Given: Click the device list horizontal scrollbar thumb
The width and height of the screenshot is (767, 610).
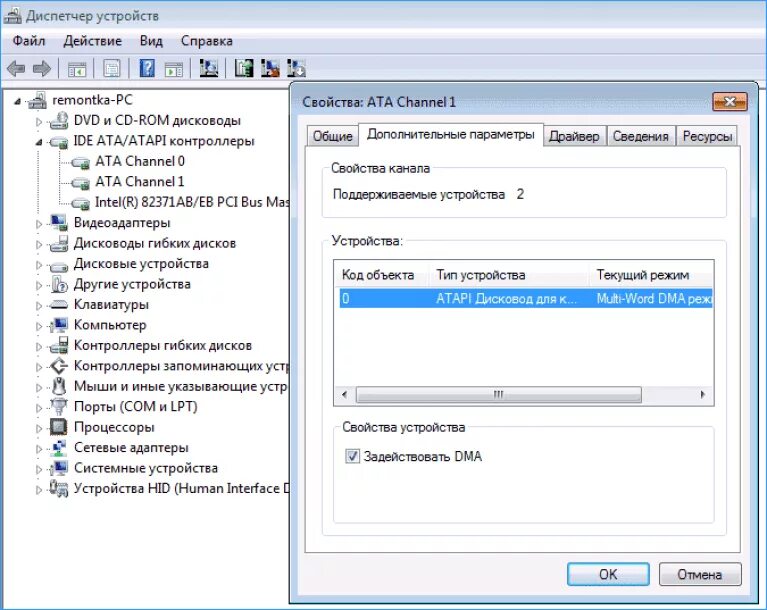Looking at the screenshot, I should tap(498, 395).
